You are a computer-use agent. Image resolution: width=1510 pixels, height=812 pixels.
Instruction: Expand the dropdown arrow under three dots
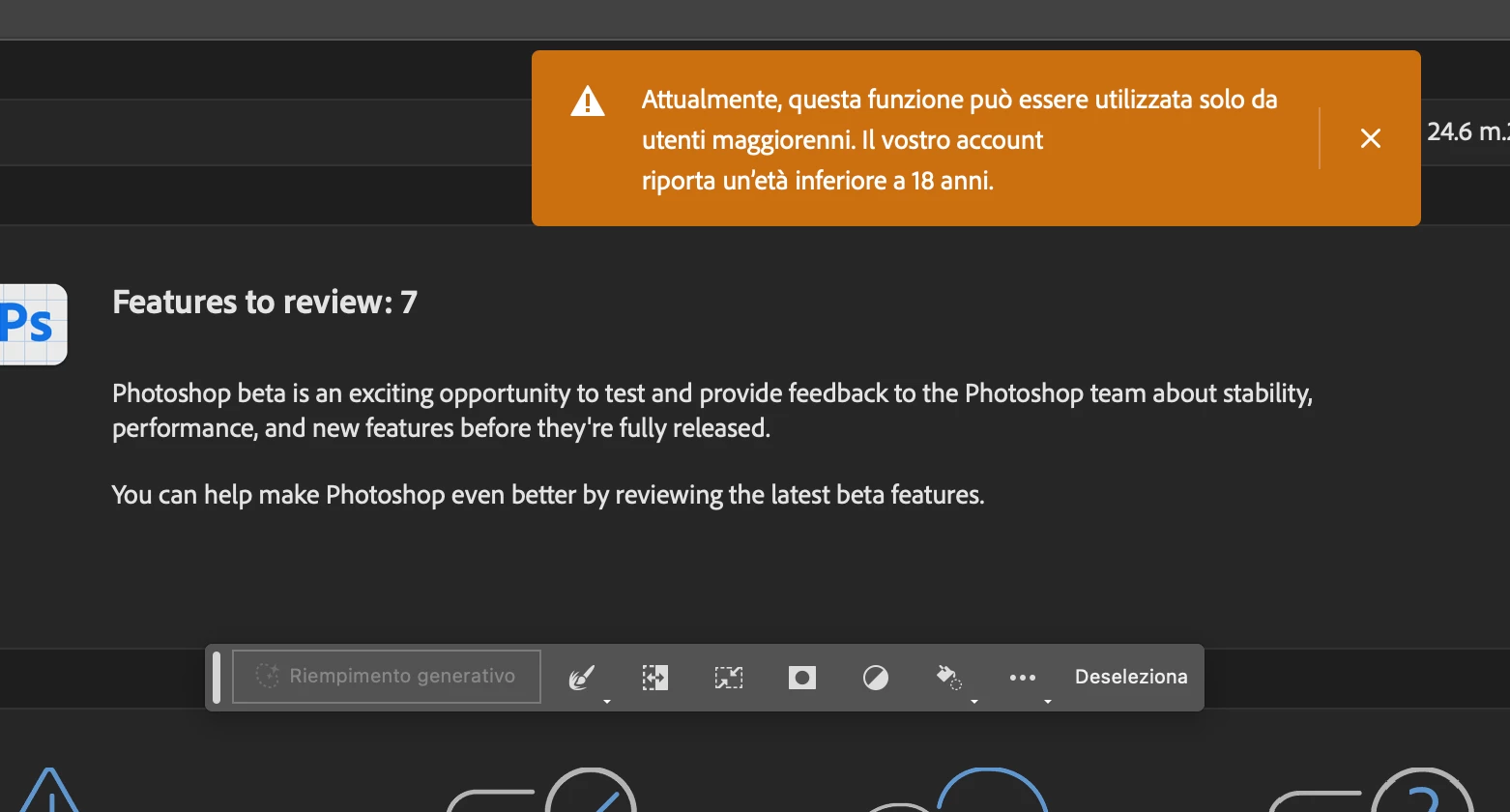(1048, 701)
